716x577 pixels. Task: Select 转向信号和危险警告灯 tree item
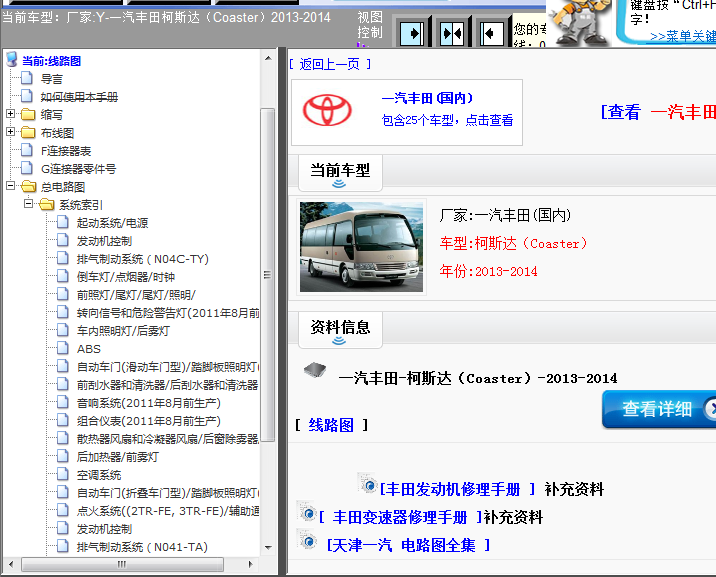(x=168, y=313)
